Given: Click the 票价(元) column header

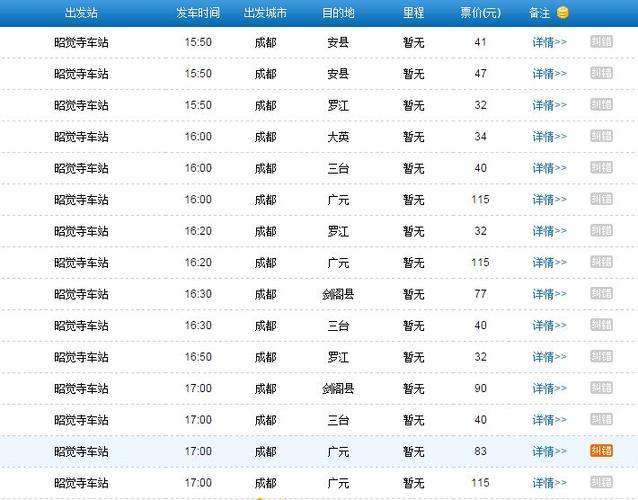Looking at the screenshot, I should (x=481, y=13).
